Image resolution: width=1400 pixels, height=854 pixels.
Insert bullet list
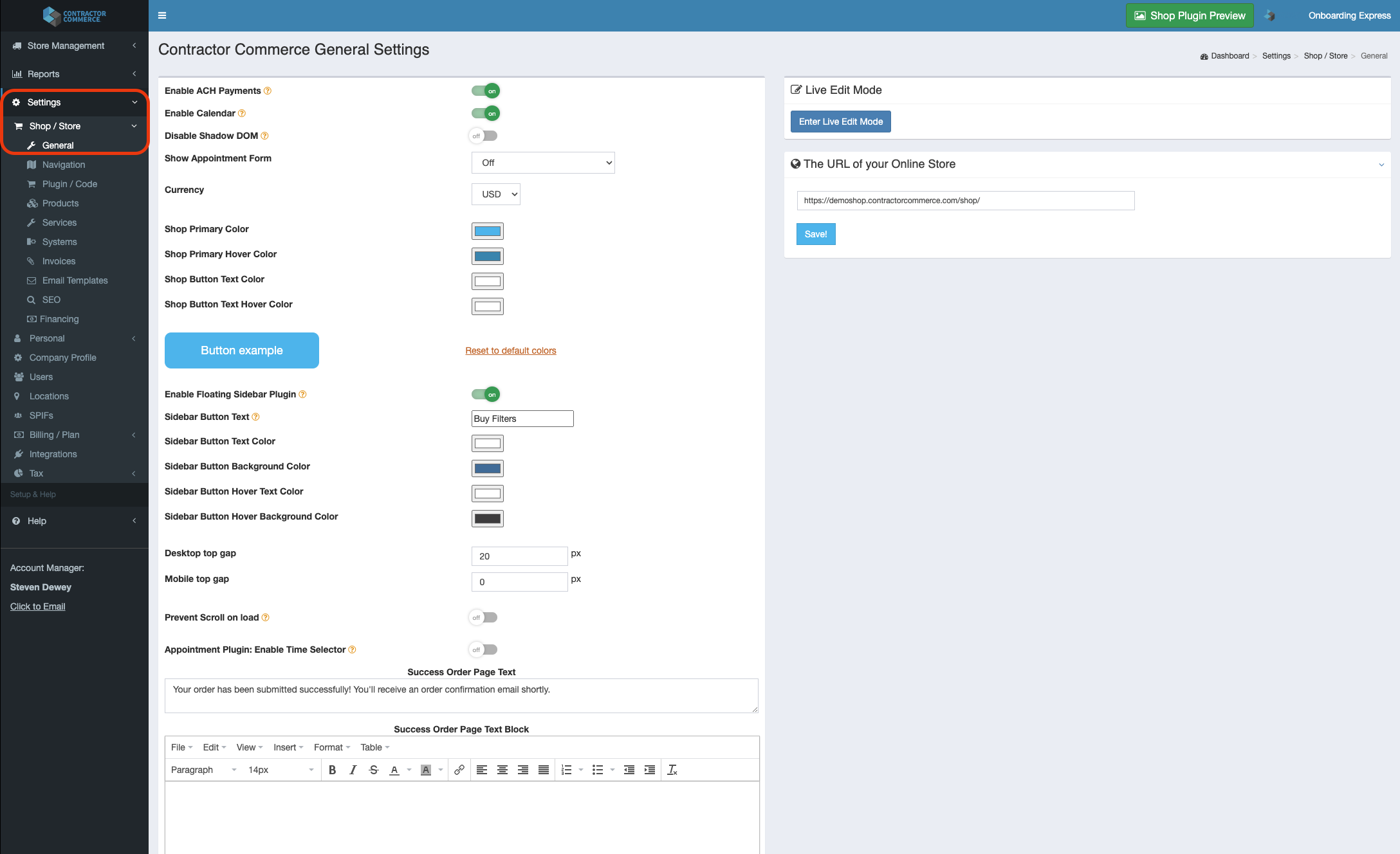(x=598, y=770)
